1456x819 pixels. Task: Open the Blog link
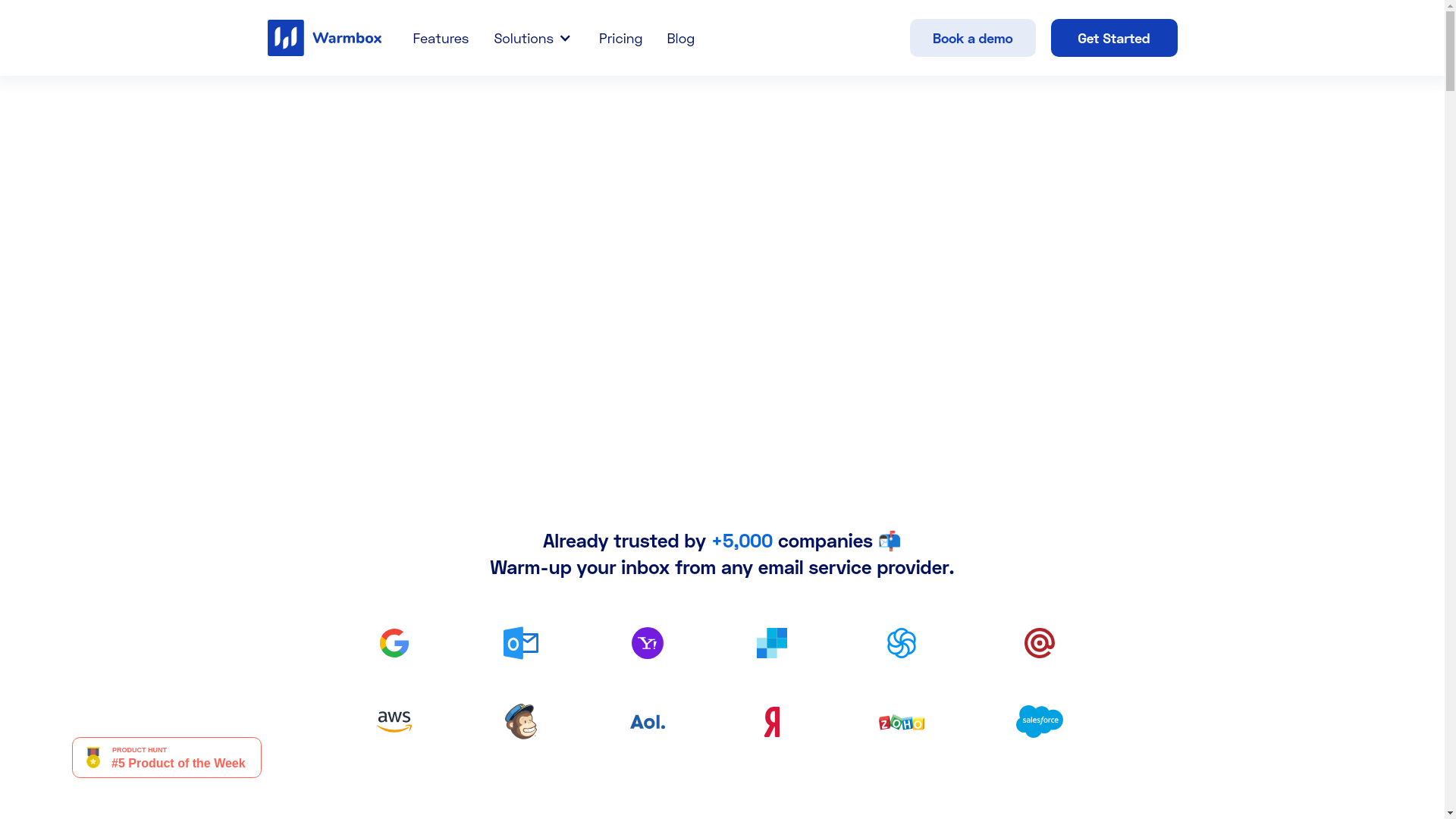pos(680,38)
